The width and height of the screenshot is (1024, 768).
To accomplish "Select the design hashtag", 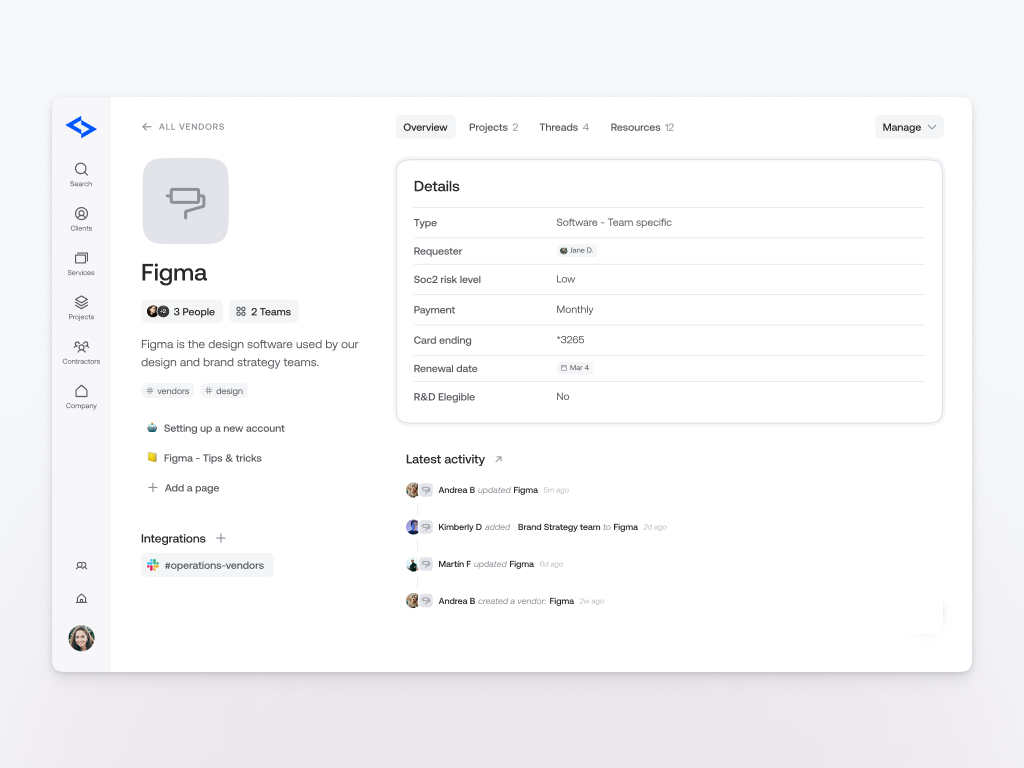I will (x=224, y=391).
